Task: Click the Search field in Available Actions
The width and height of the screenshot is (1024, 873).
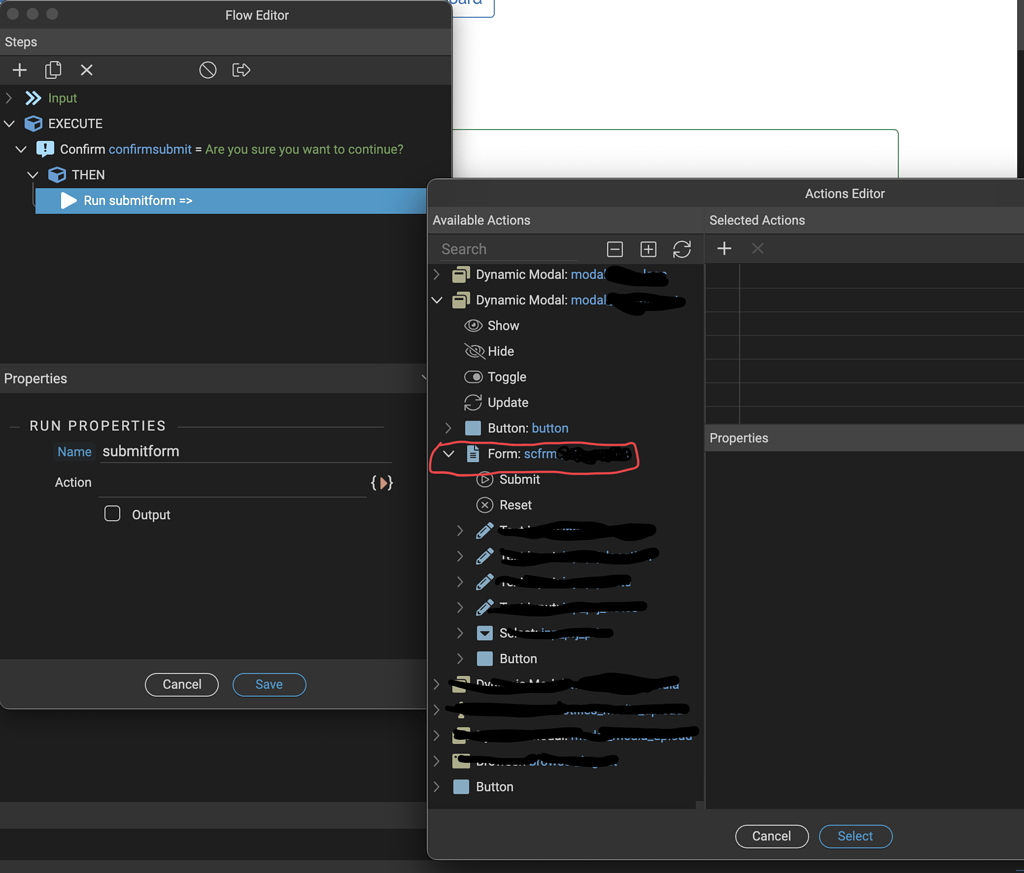Action: pyautogui.click(x=520, y=248)
